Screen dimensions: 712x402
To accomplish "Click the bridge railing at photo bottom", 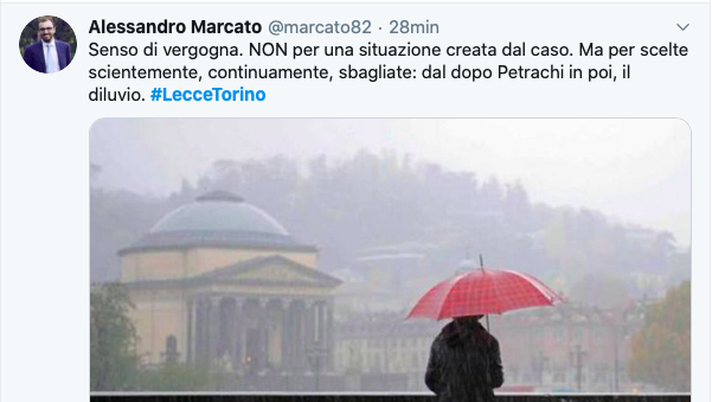I will click(391, 397).
